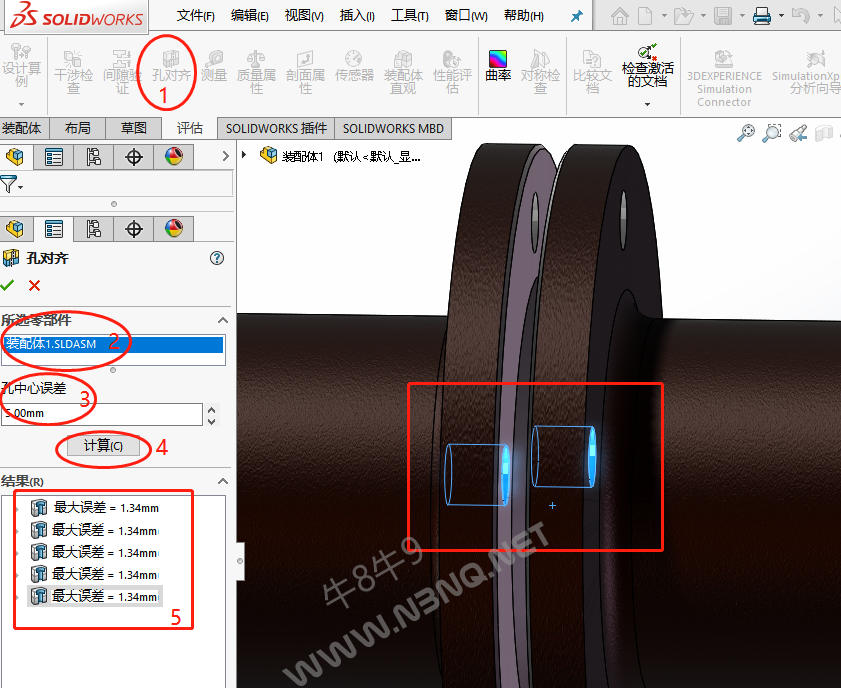Click the print icon in title toolbar
This screenshot has width=841, height=688.
point(761,16)
